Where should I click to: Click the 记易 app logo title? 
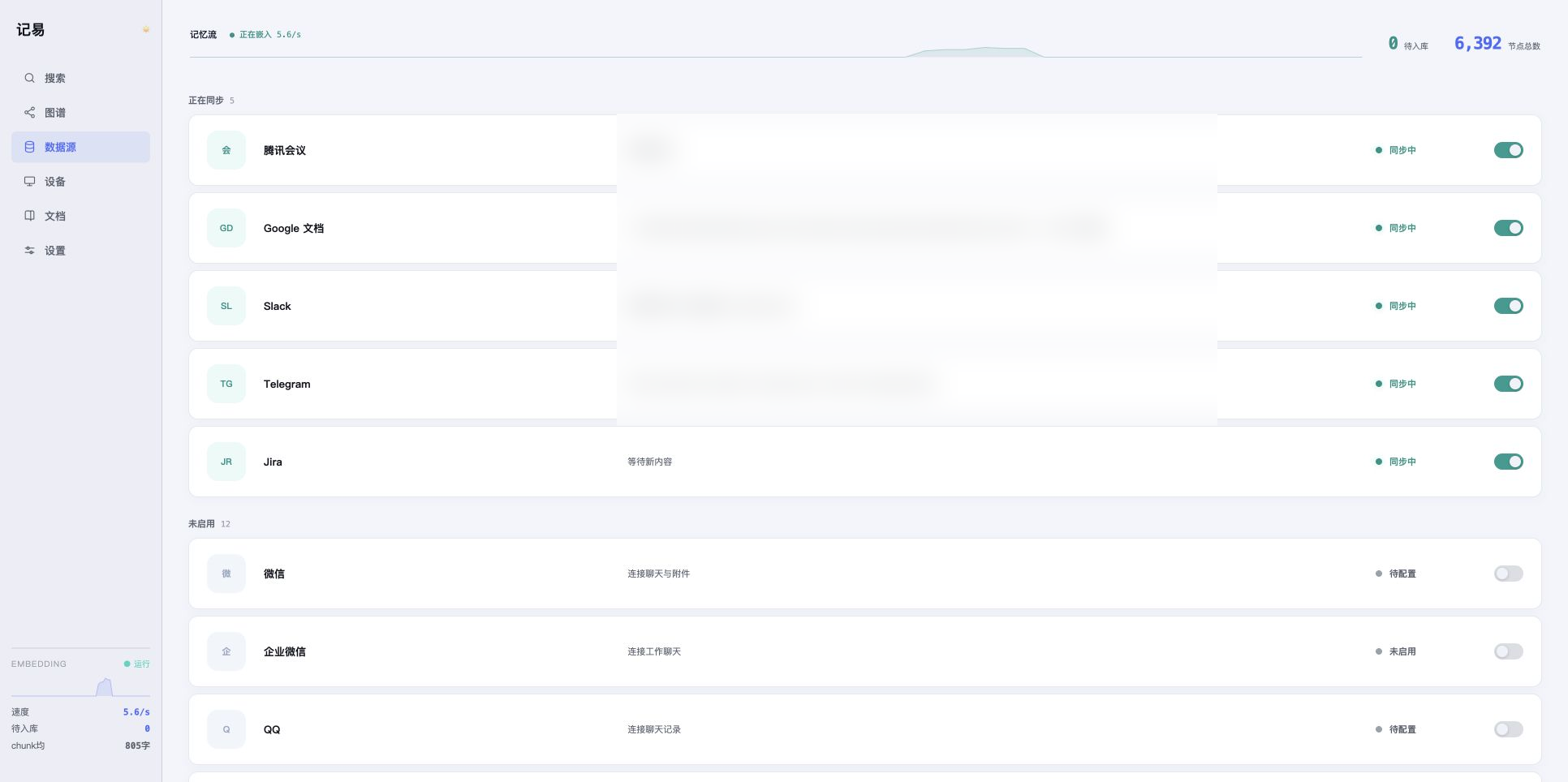point(30,30)
